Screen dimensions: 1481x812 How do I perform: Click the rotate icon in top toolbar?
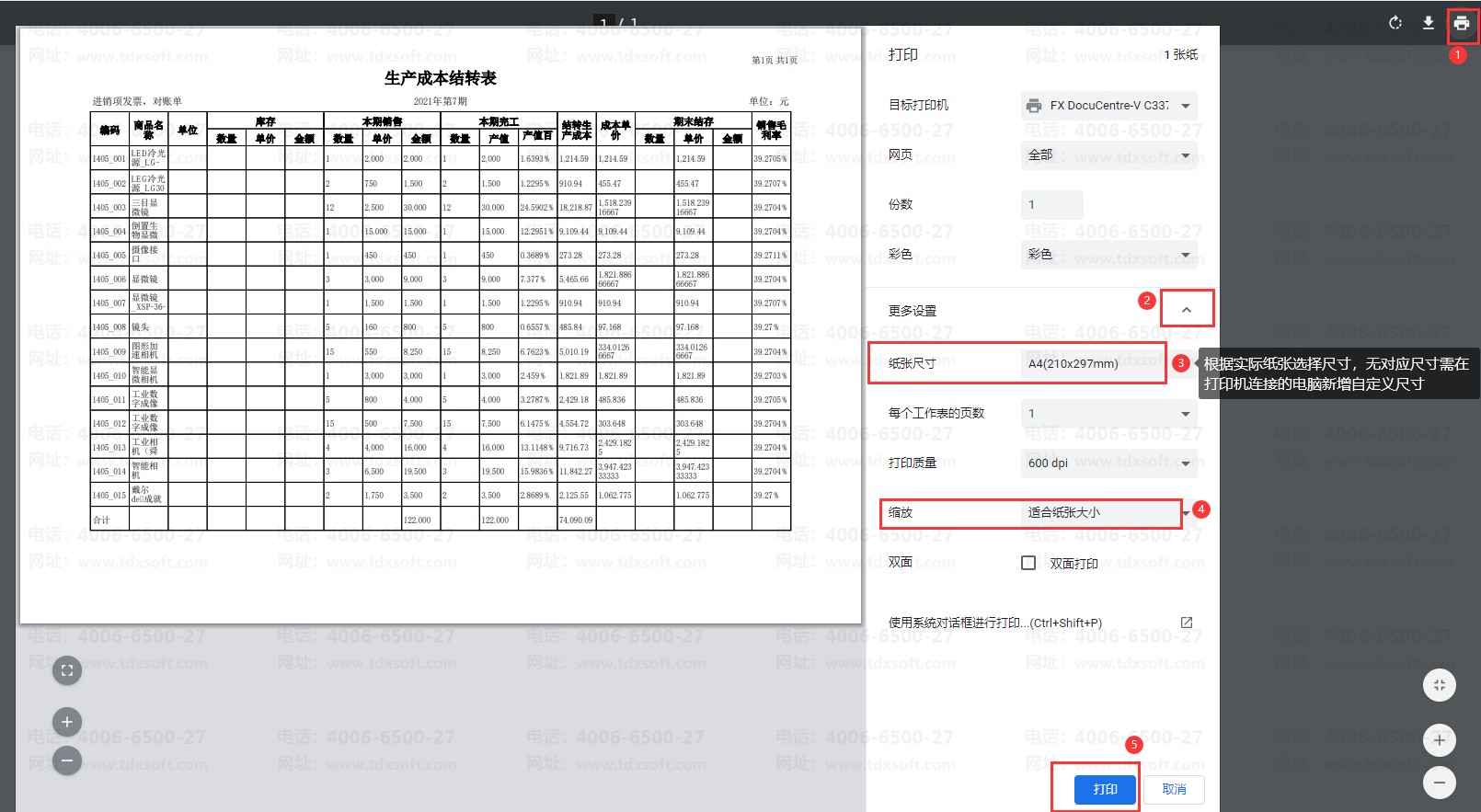coord(1395,23)
